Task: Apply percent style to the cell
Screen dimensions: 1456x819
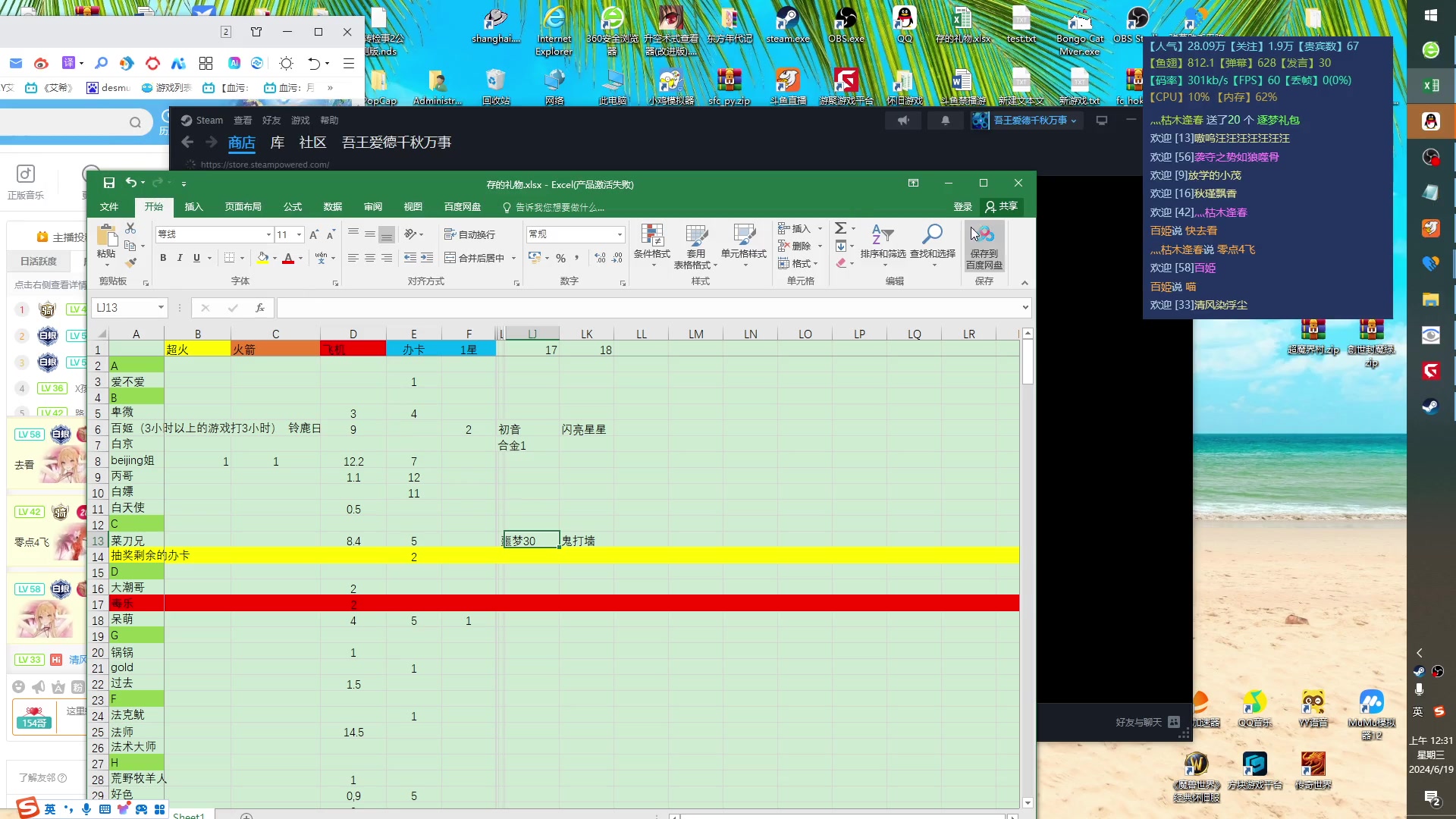Action: [x=561, y=259]
